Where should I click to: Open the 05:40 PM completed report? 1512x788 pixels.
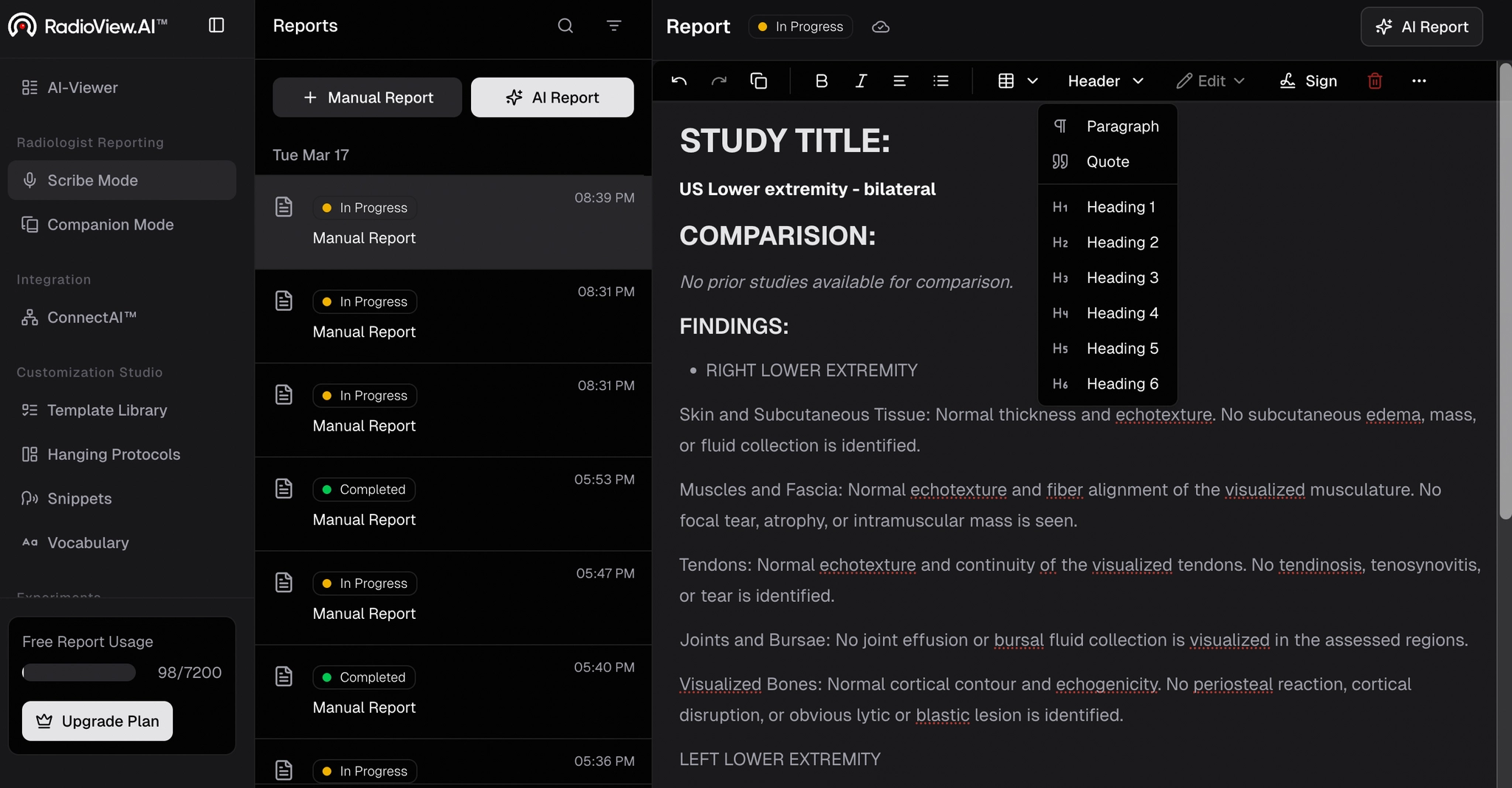(453, 692)
